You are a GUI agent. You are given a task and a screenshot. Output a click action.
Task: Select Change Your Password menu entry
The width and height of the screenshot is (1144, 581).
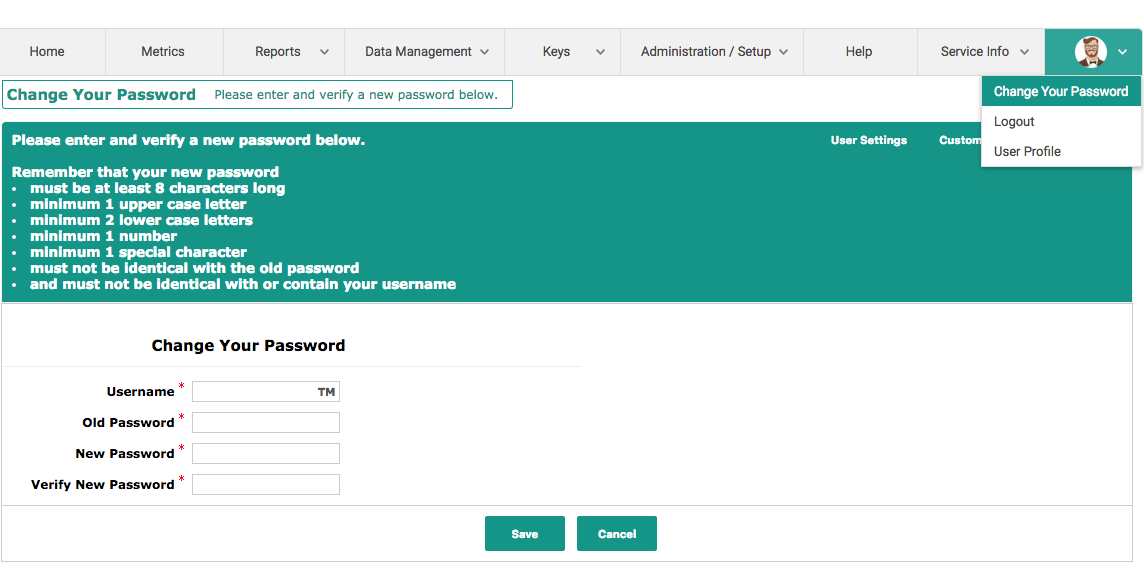point(1060,92)
